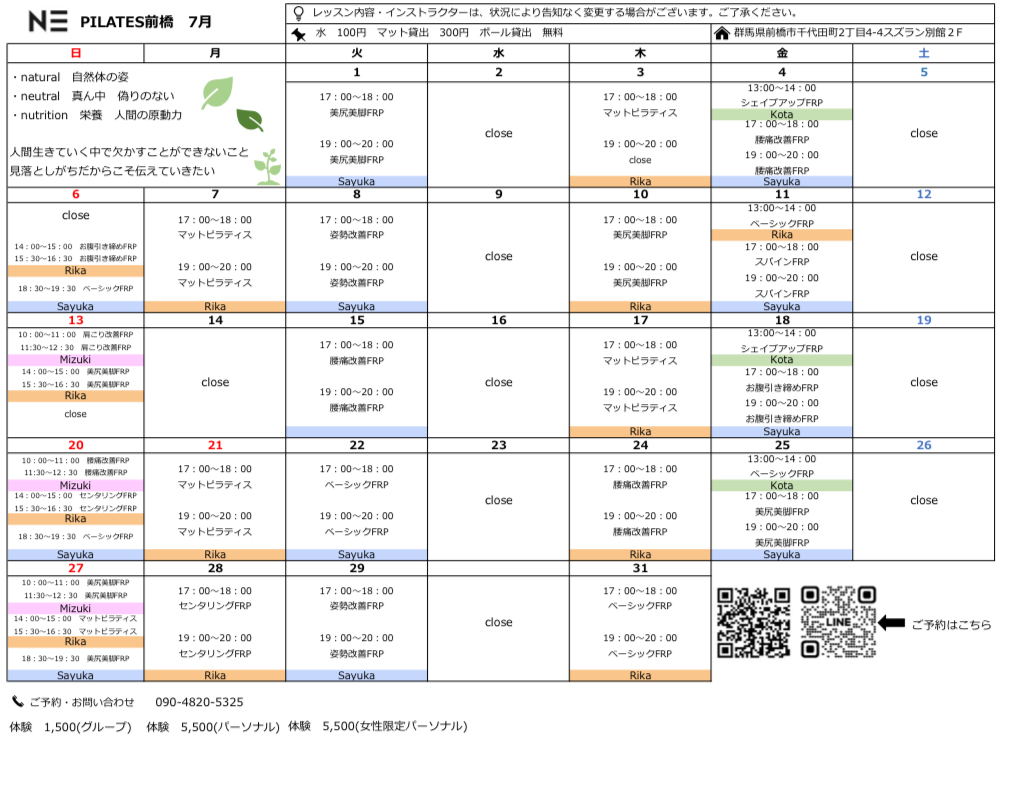This screenshot has width=1029, height=791.
Task: Select the red holiday date 21
Action: pyautogui.click(x=215, y=445)
